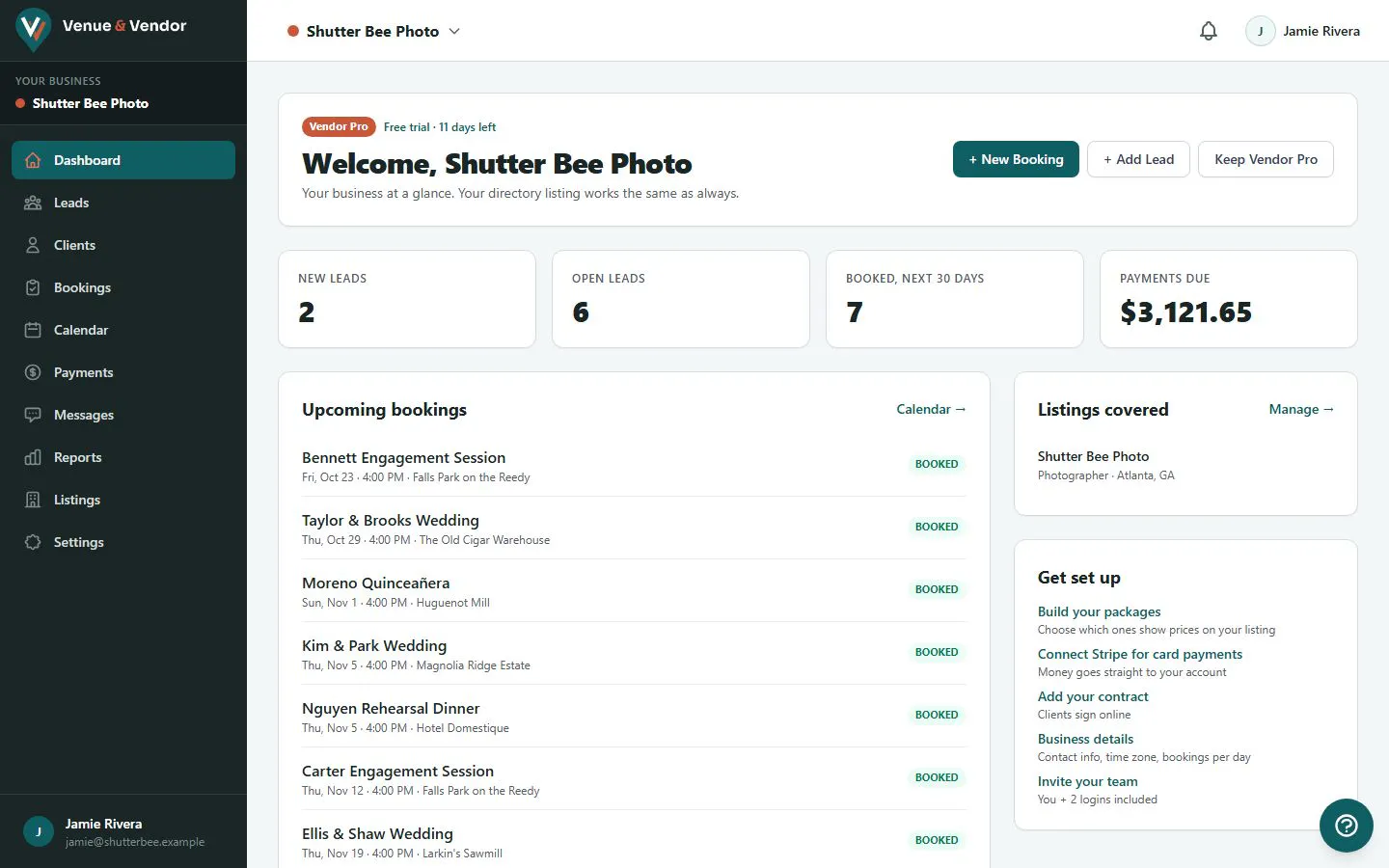Click the Dashboard house icon in sidebar
The height and width of the screenshot is (868, 1389).
click(33, 160)
